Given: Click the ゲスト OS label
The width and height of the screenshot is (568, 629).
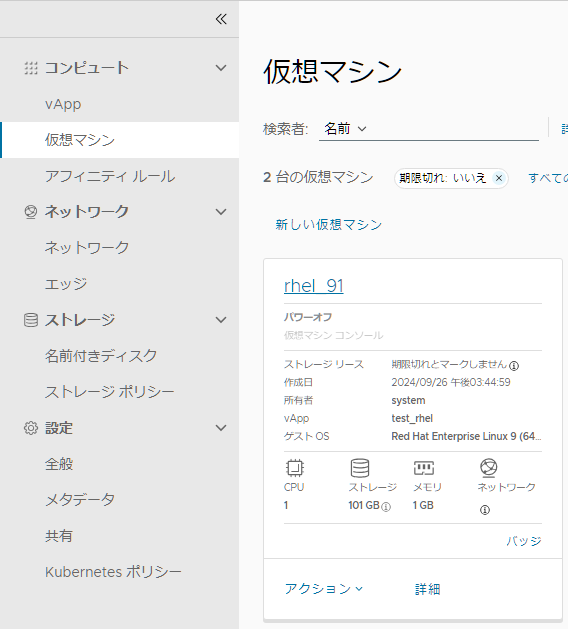Looking at the screenshot, I should click(306, 436).
